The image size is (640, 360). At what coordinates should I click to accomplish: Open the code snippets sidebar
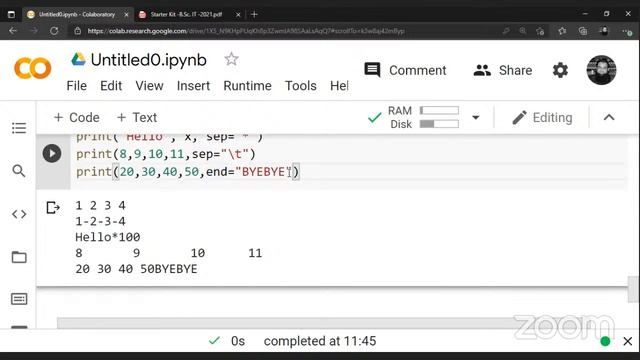pos(19,214)
